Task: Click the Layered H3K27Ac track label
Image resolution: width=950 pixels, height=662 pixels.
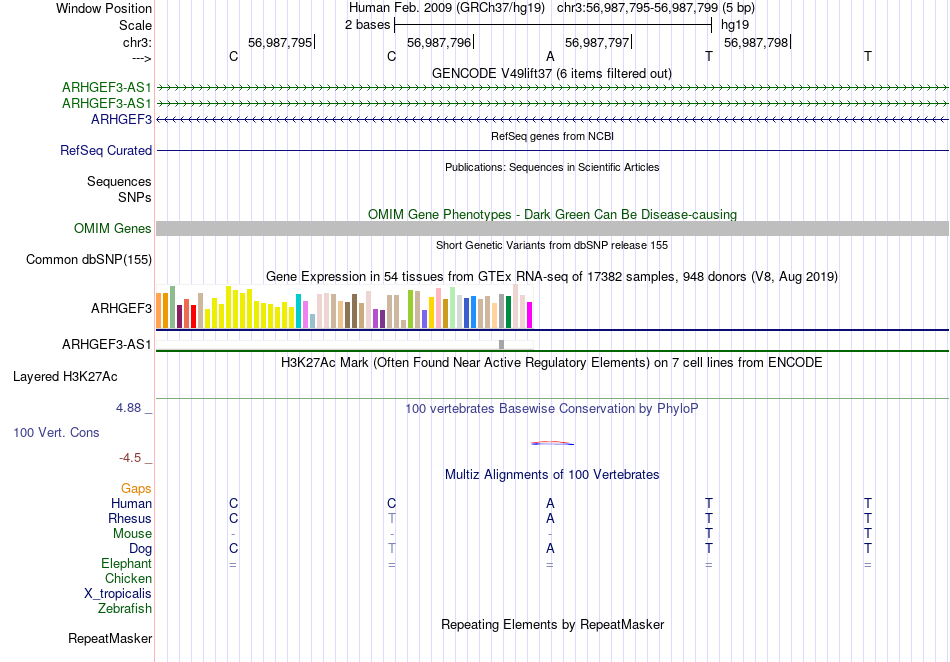Action: click(65, 377)
